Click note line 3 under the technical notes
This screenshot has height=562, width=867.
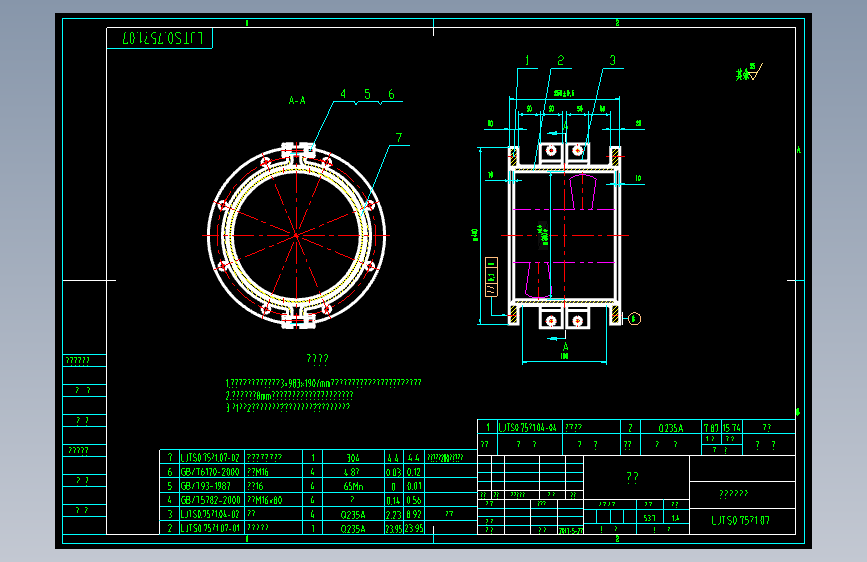click(x=288, y=408)
